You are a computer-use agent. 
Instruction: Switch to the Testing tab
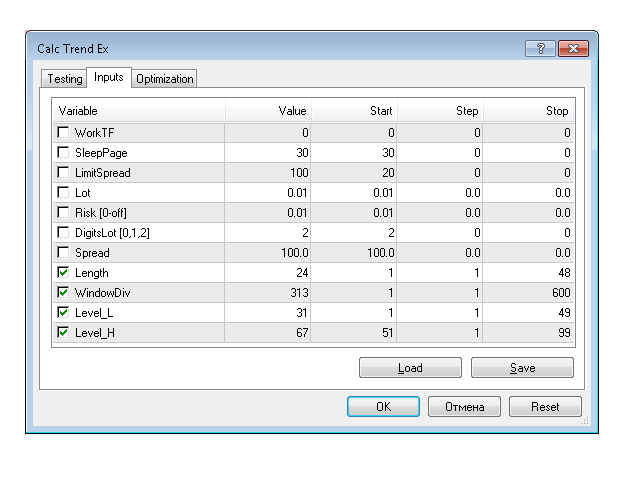pos(65,79)
